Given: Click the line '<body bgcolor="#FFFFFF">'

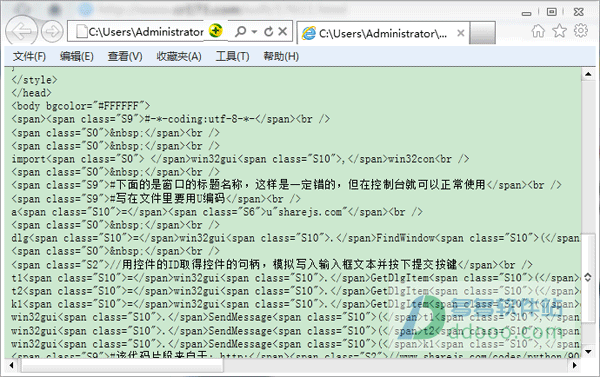Looking at the screenshot, I should (x=81, y=106).
